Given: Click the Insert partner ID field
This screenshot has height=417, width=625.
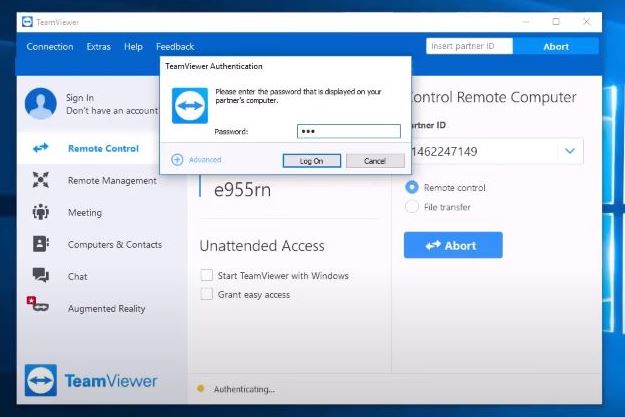Looking at the screenshot, I should coord(469,46).
